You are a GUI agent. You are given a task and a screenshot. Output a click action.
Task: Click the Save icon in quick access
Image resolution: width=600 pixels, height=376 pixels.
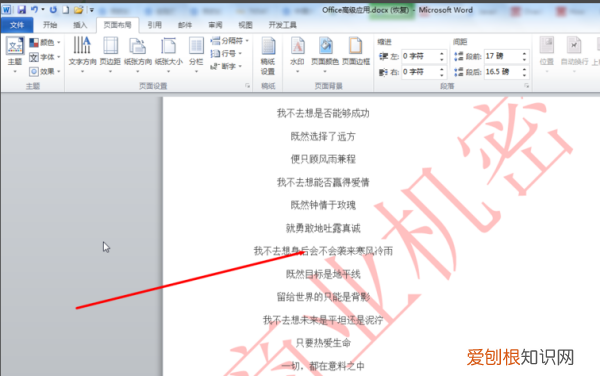pyautogui.click(x=22, y=10)
